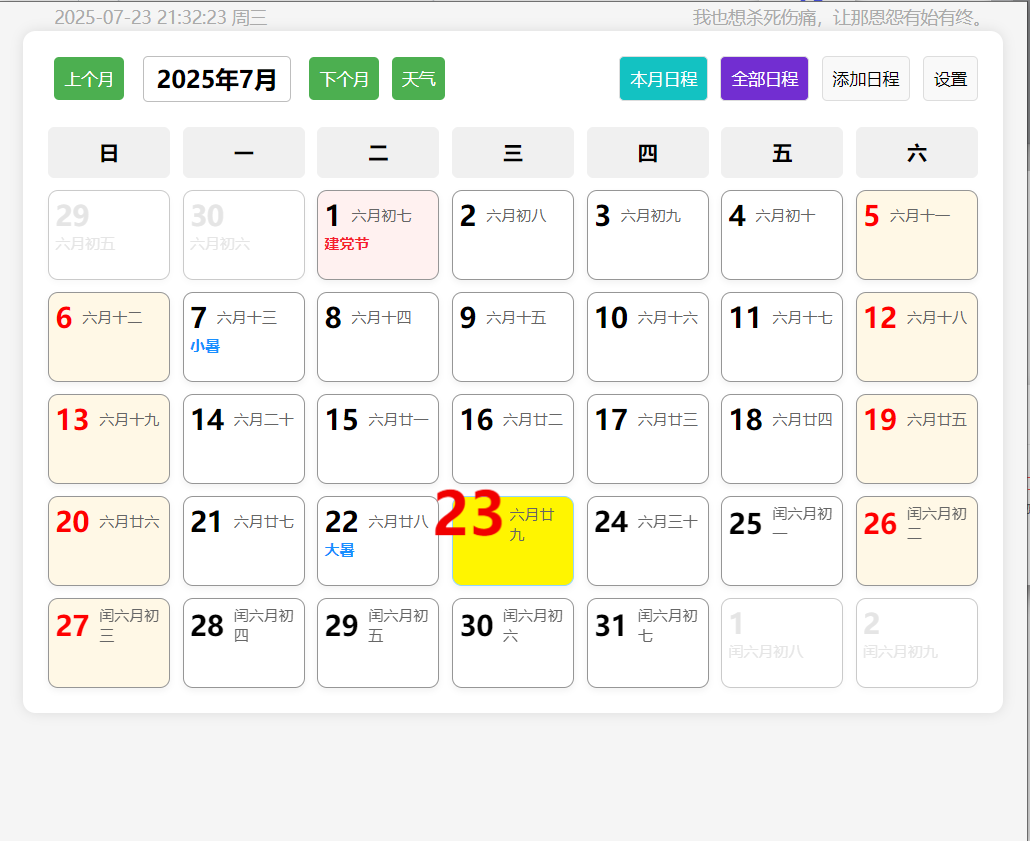Select Sunday July 20 六月廿六
Viewport: 1030px width, 841px height.
(x=109, y=541)
